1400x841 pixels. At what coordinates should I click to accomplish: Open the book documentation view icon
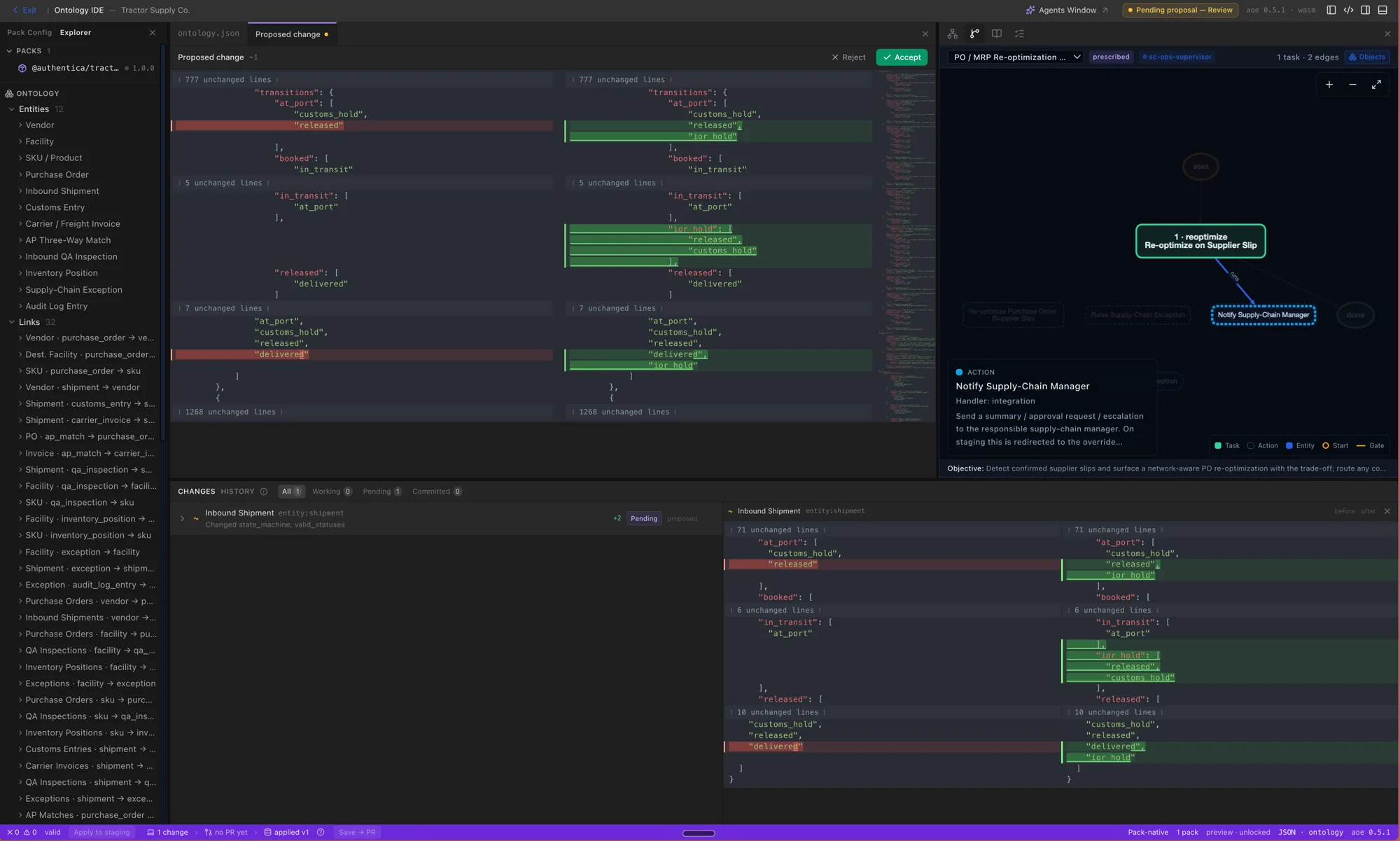coord(997,34)
